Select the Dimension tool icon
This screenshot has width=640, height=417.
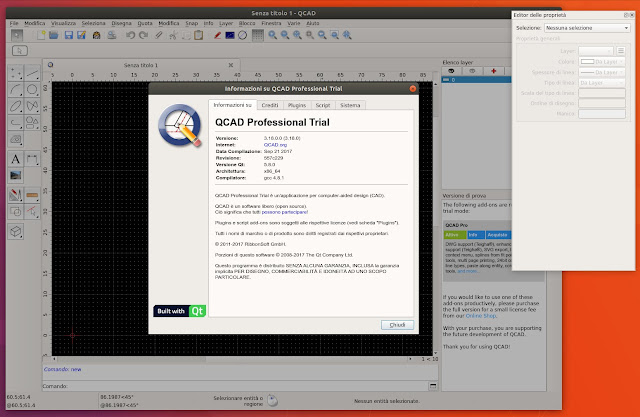tap(32, 159)
